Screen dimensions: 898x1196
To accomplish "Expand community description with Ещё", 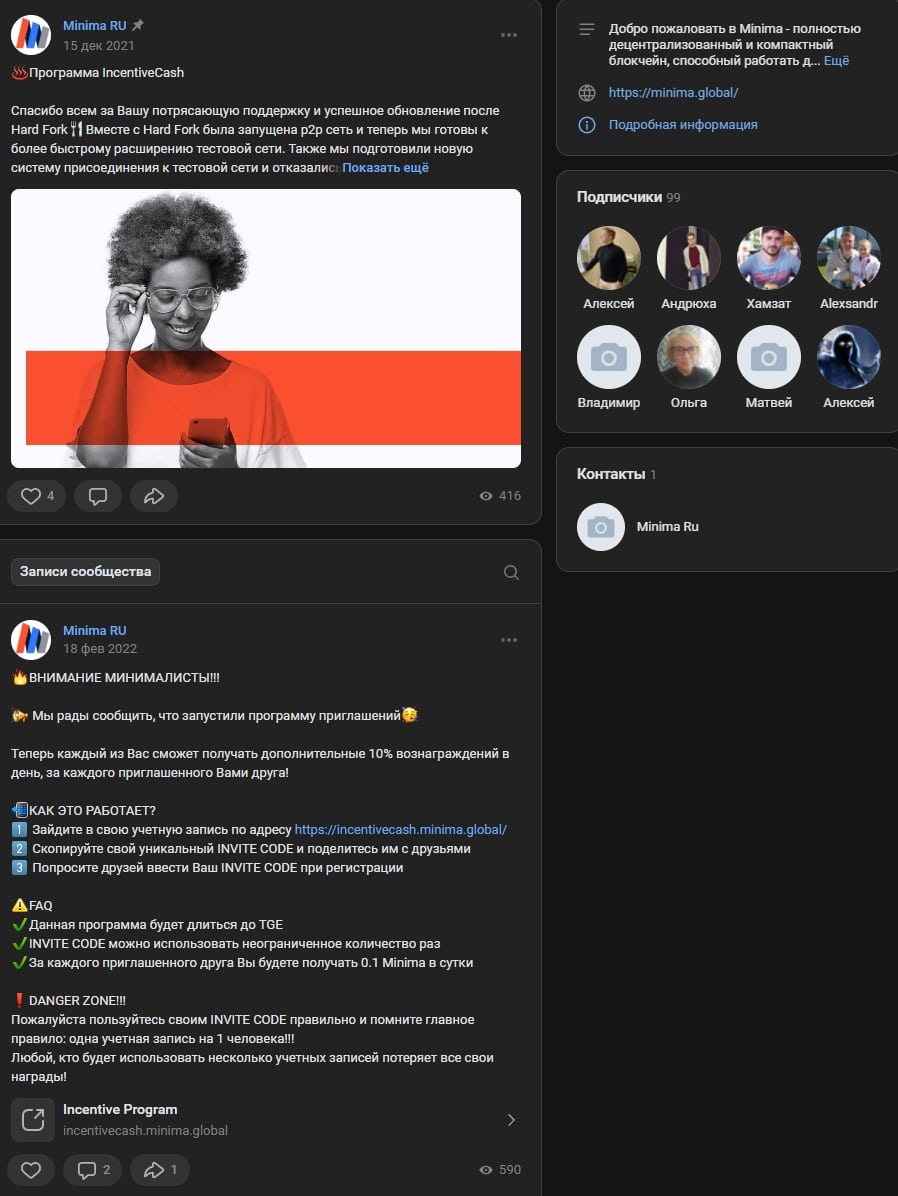I will pyautogui.click(x=836, y=61).
